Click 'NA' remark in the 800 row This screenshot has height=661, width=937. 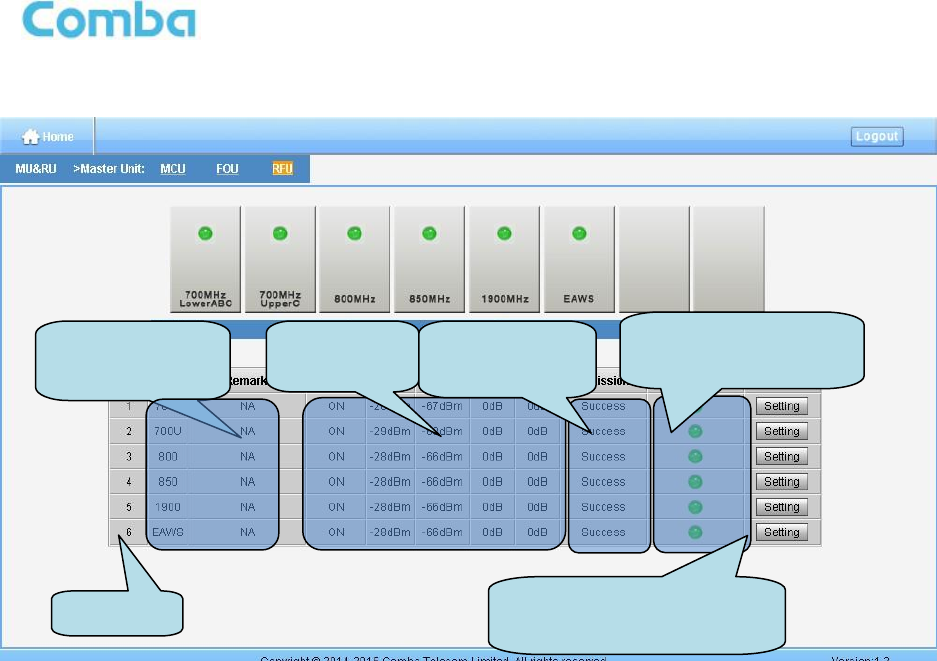click(247, 457)
